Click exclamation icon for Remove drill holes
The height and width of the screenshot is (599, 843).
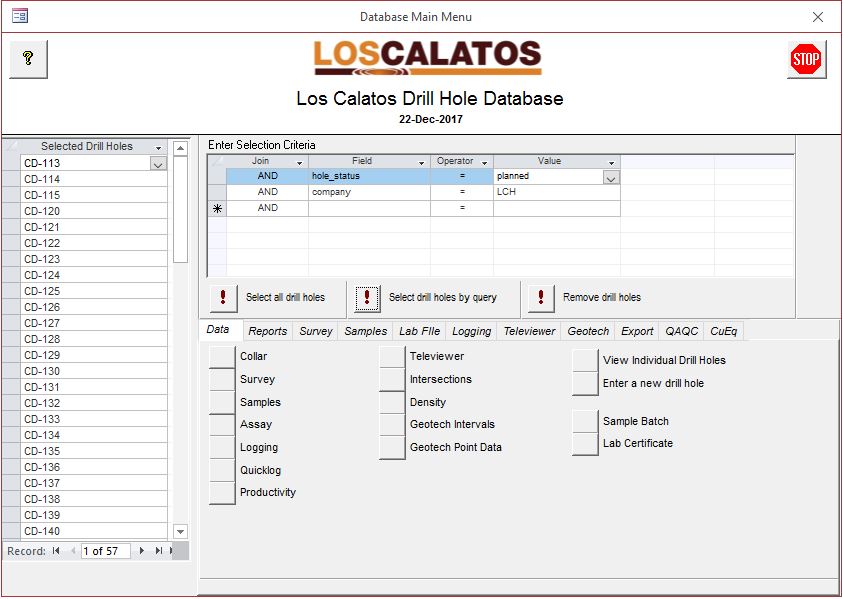pos(541,297)
